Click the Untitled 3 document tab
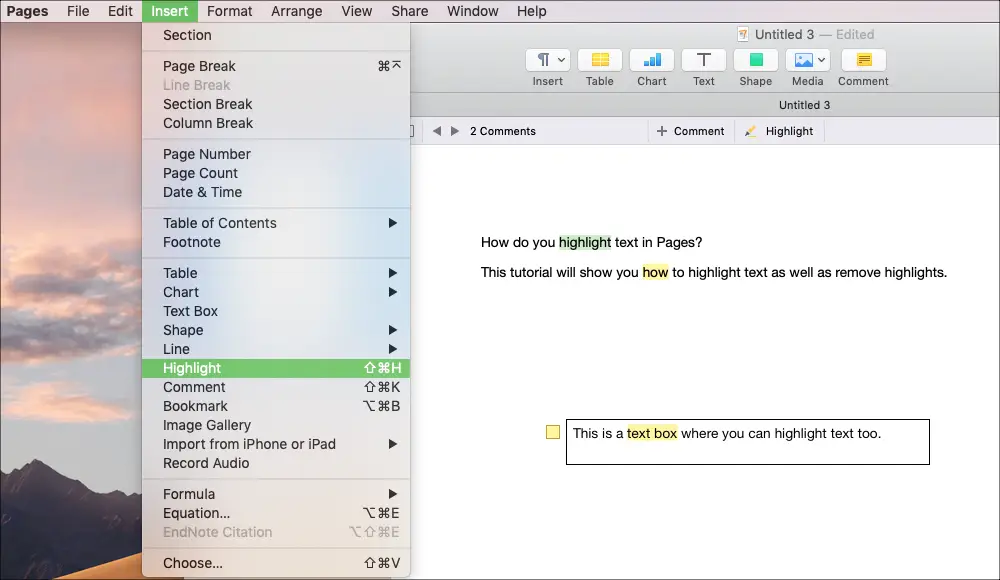 click(x=804, y=105)
